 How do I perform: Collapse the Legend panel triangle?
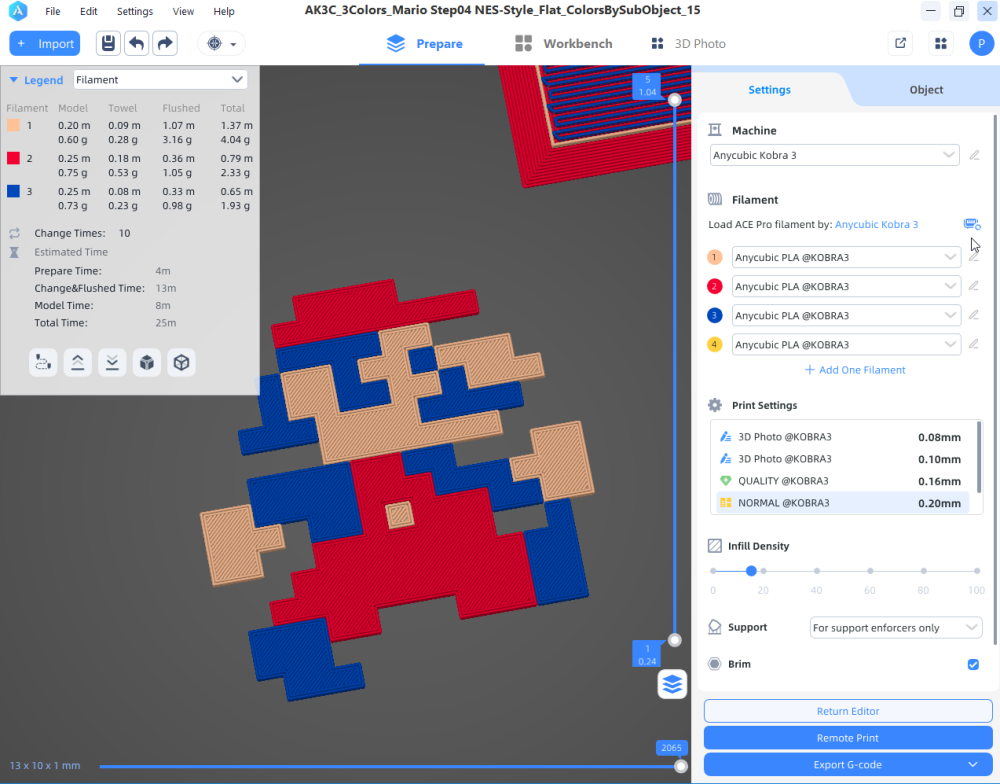pos(13,80)
